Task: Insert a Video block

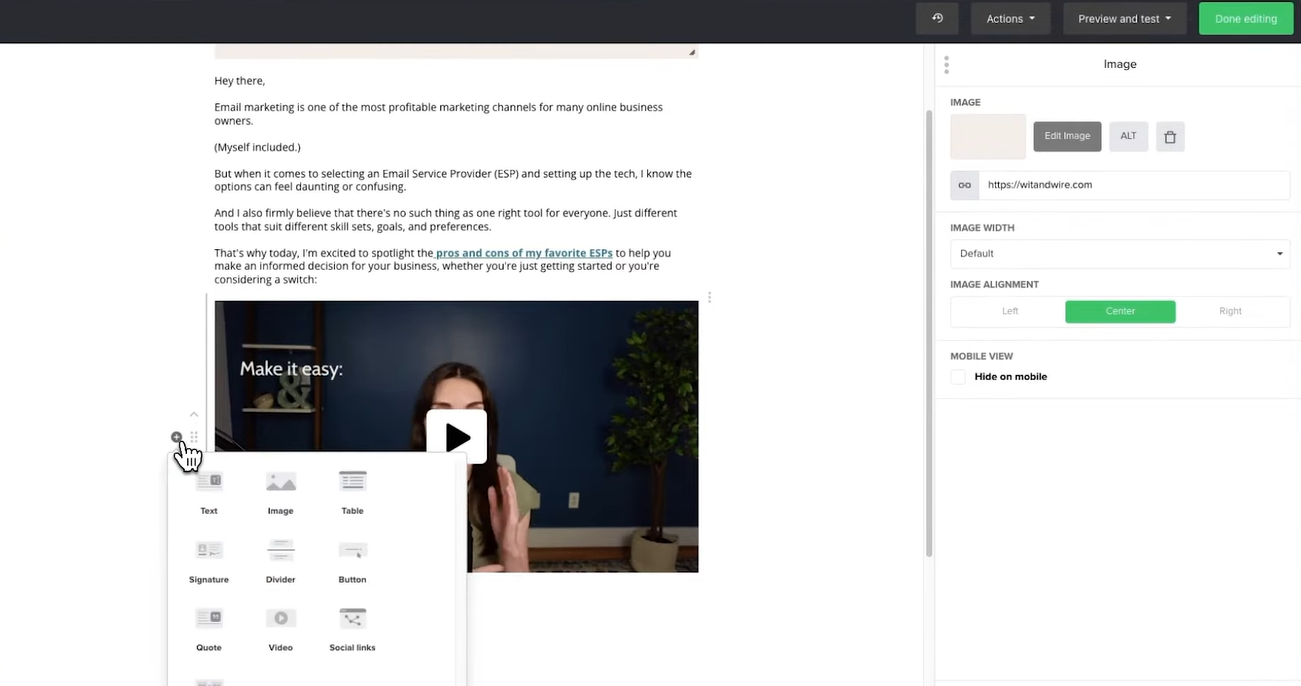Action: [x=281, y=629]
